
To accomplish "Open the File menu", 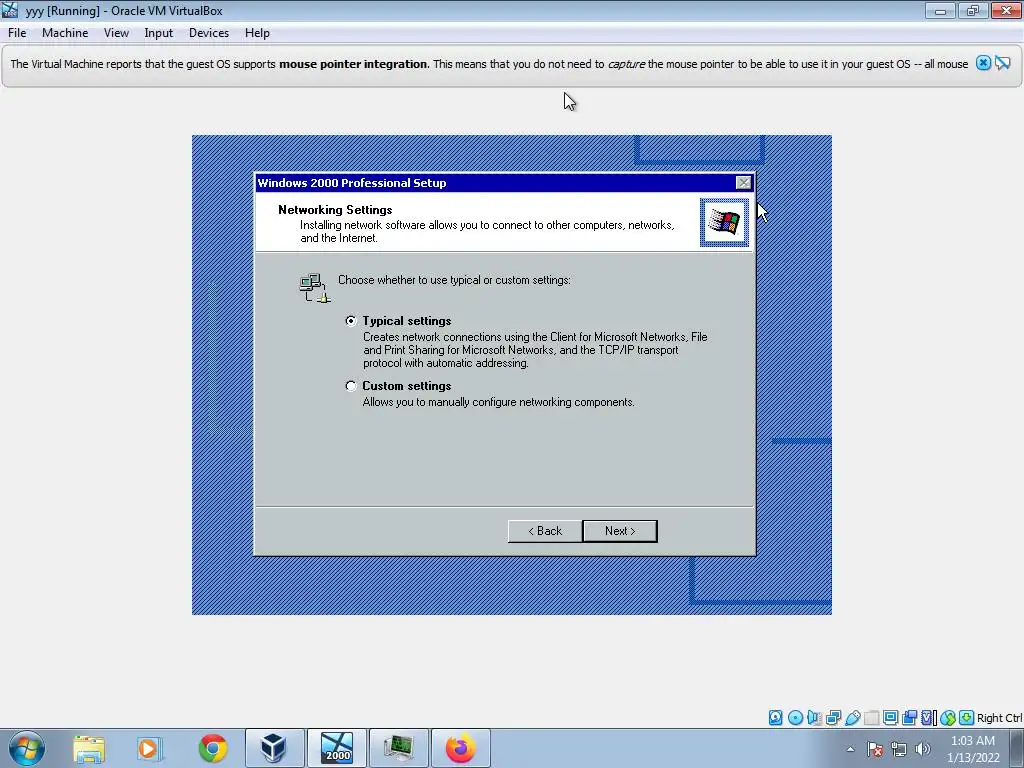I will pyautogui.click(x=17, y=33).
